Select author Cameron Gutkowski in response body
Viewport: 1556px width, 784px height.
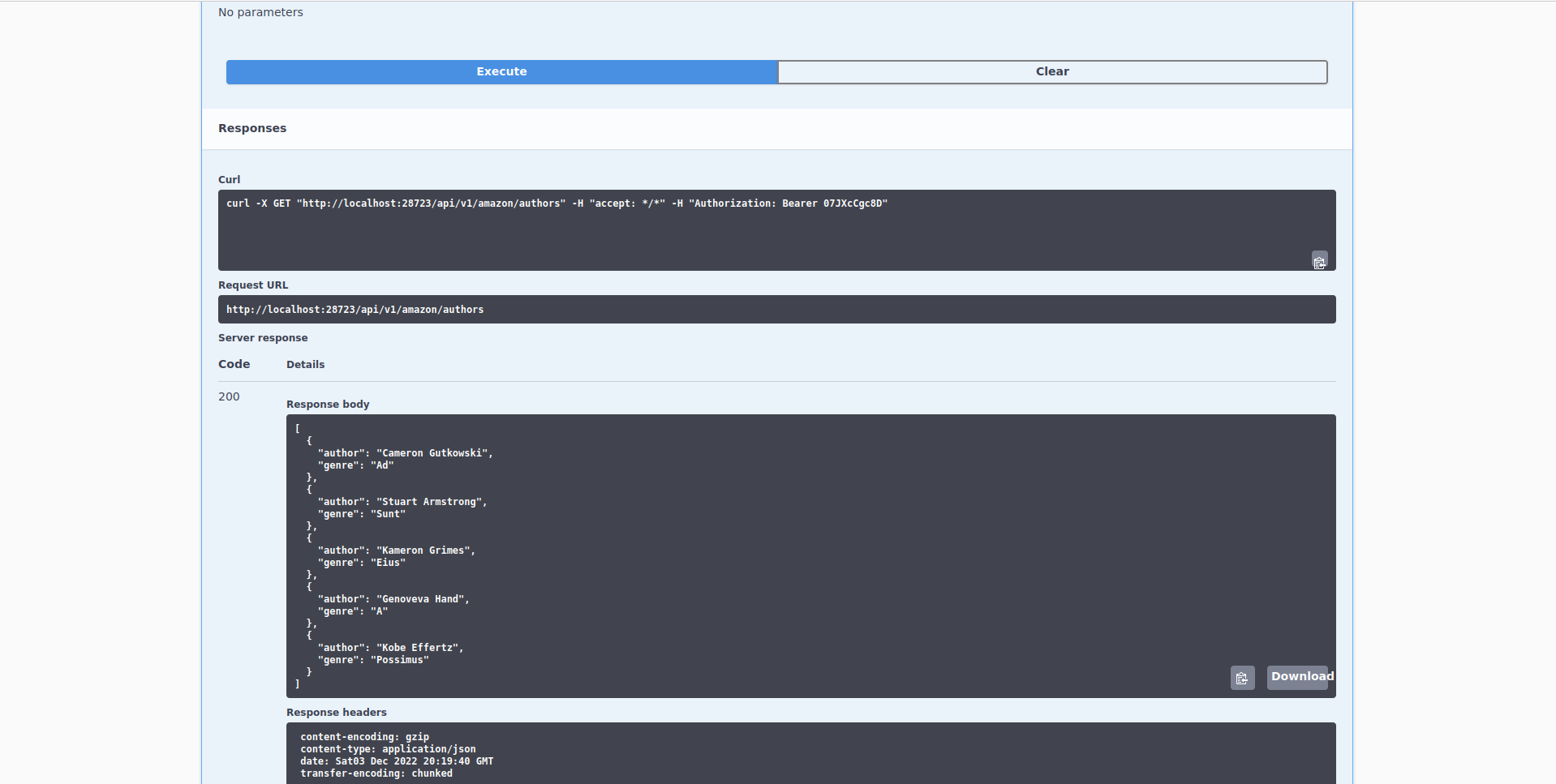tap(433, 453)
